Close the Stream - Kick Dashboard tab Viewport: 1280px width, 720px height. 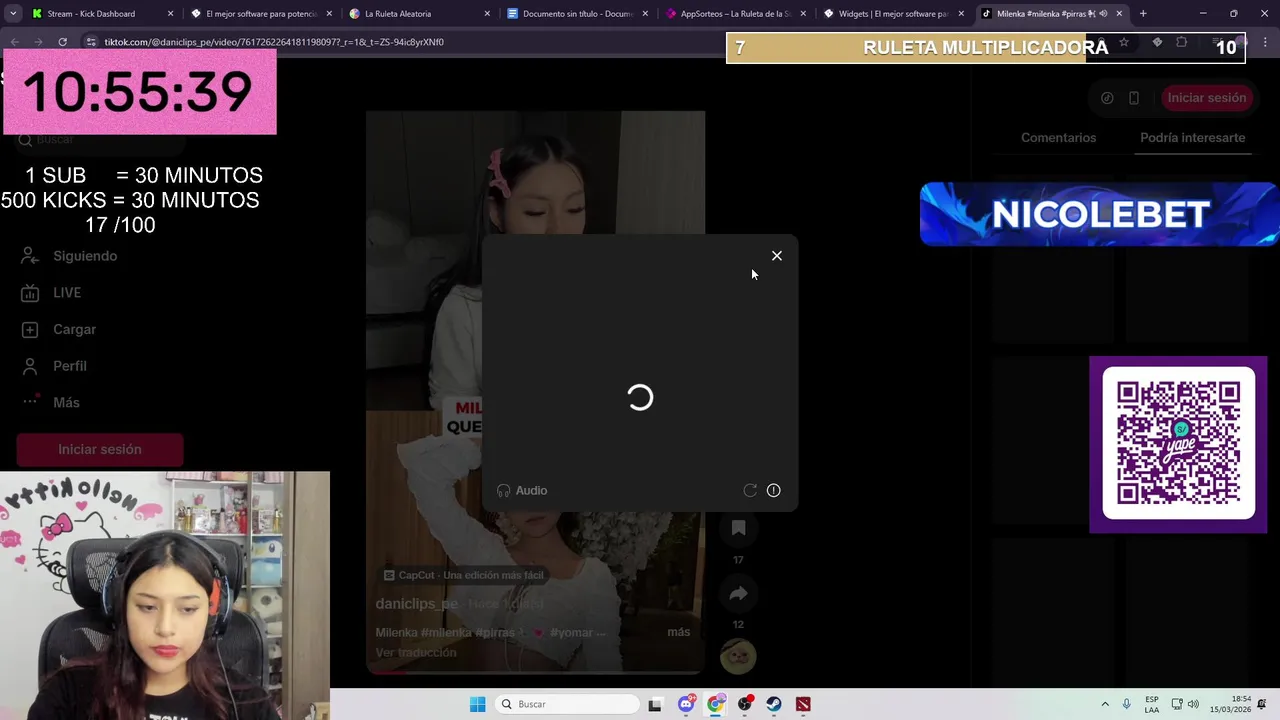[170, 14]
